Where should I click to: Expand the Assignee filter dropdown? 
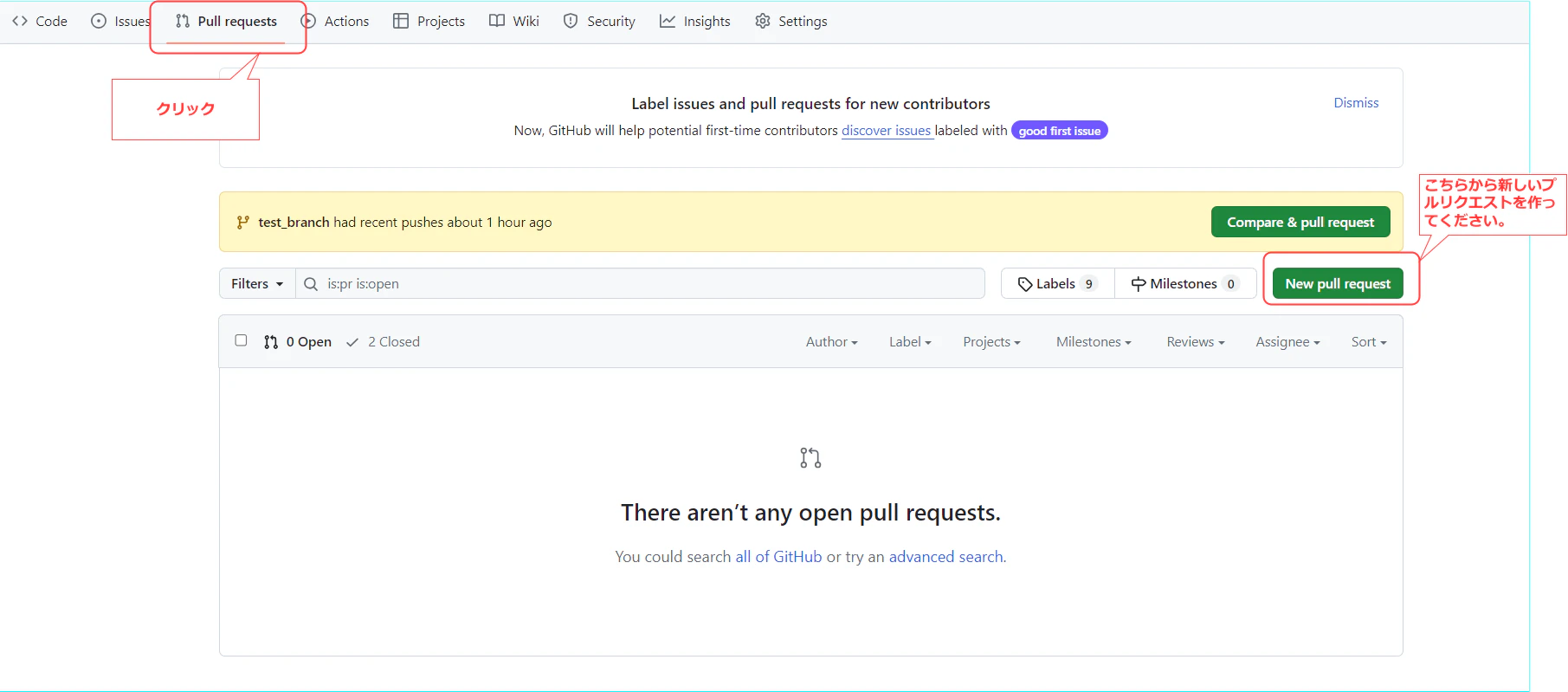(x=1287, y=342)
